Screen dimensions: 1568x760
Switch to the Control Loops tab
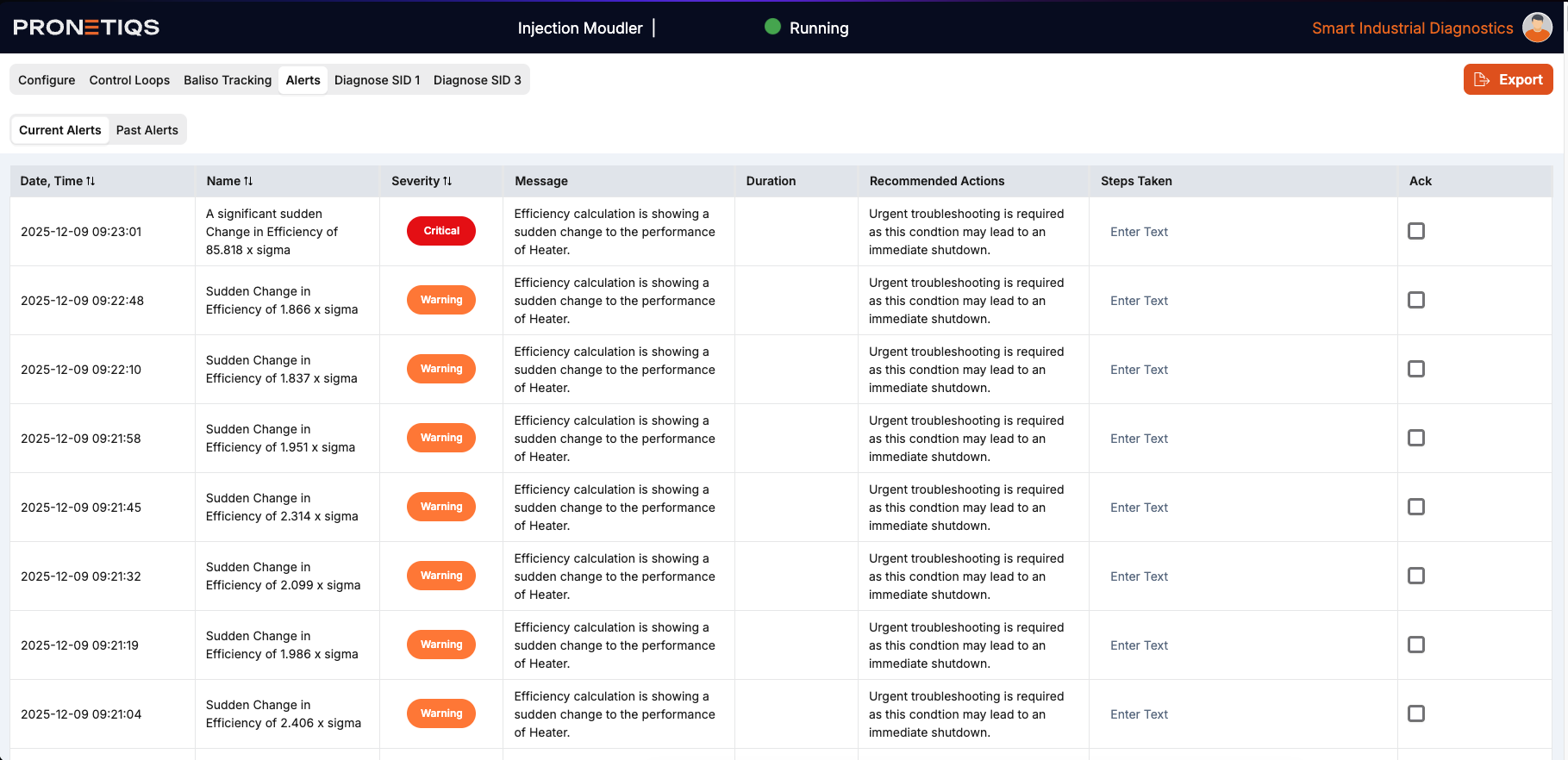[x=129, y=80]
